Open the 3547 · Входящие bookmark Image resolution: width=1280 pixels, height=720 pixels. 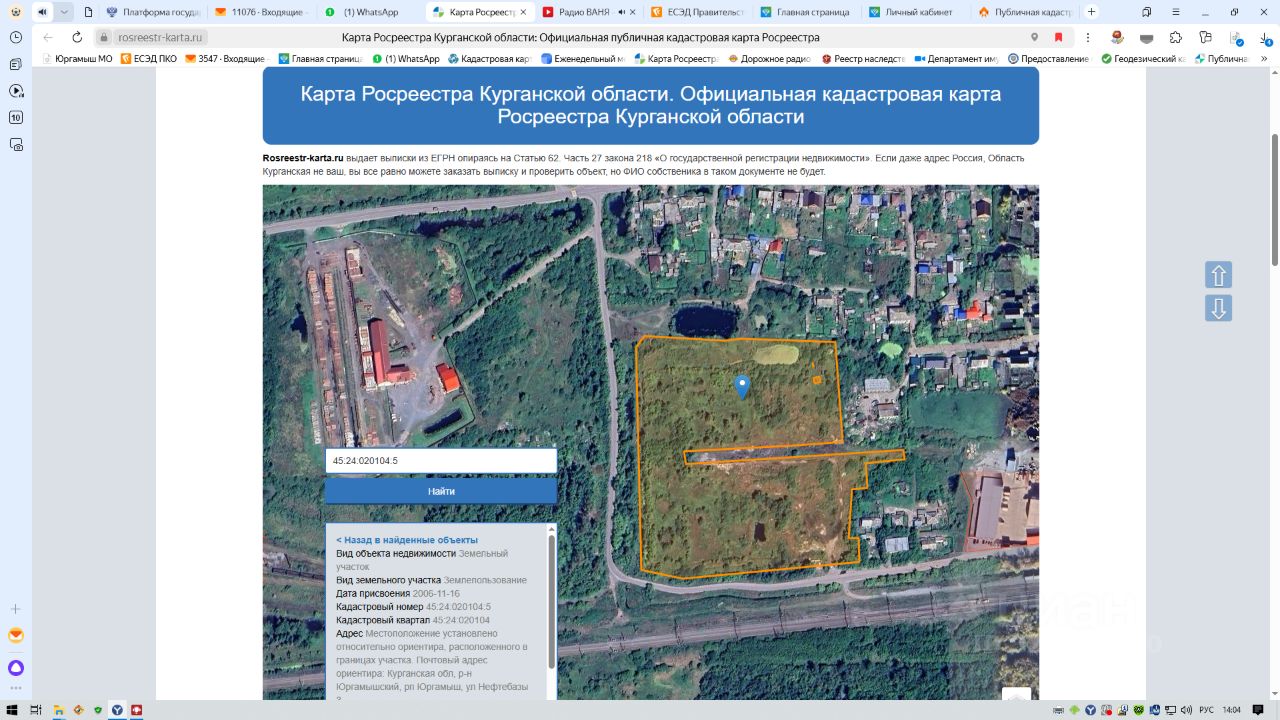pyautogui.click(x=227, y=59)
